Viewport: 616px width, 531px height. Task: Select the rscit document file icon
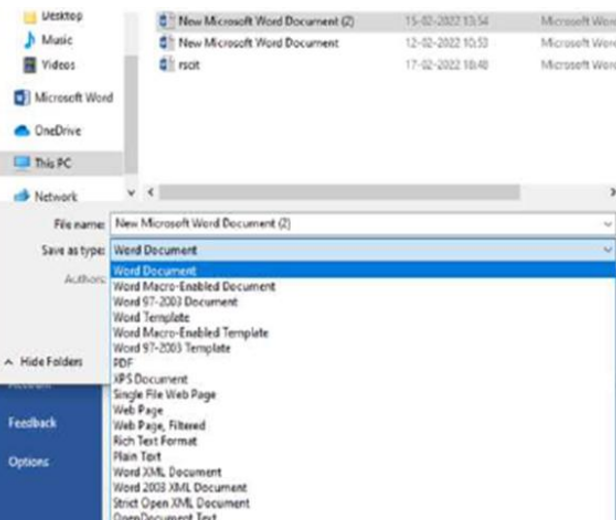pyautogui.click(x=167, y=65)
